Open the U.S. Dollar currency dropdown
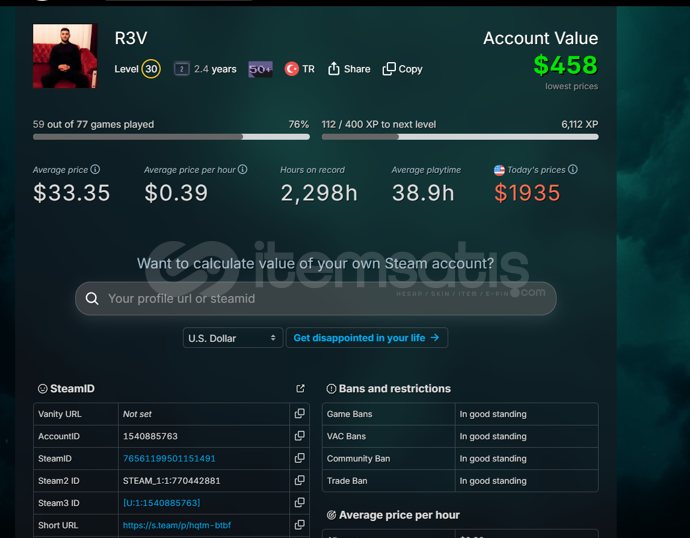This screenshot has width=690, height=538. click(x=233, y=338)
